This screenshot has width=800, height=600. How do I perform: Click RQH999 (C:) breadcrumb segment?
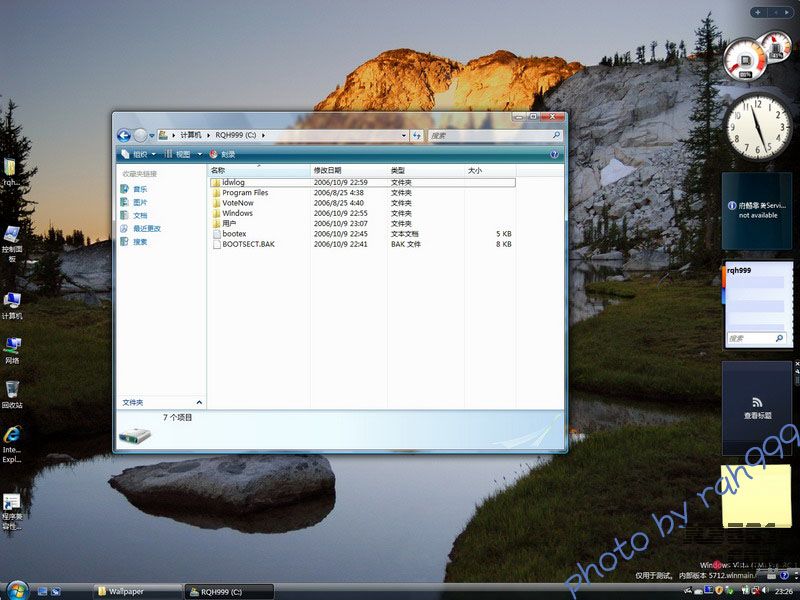(236, 135)
